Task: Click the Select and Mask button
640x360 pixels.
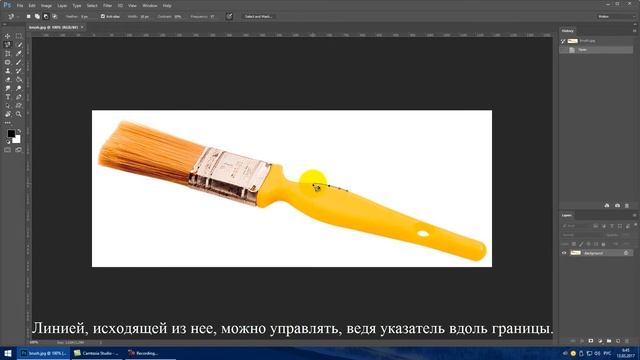Action: 258,16
